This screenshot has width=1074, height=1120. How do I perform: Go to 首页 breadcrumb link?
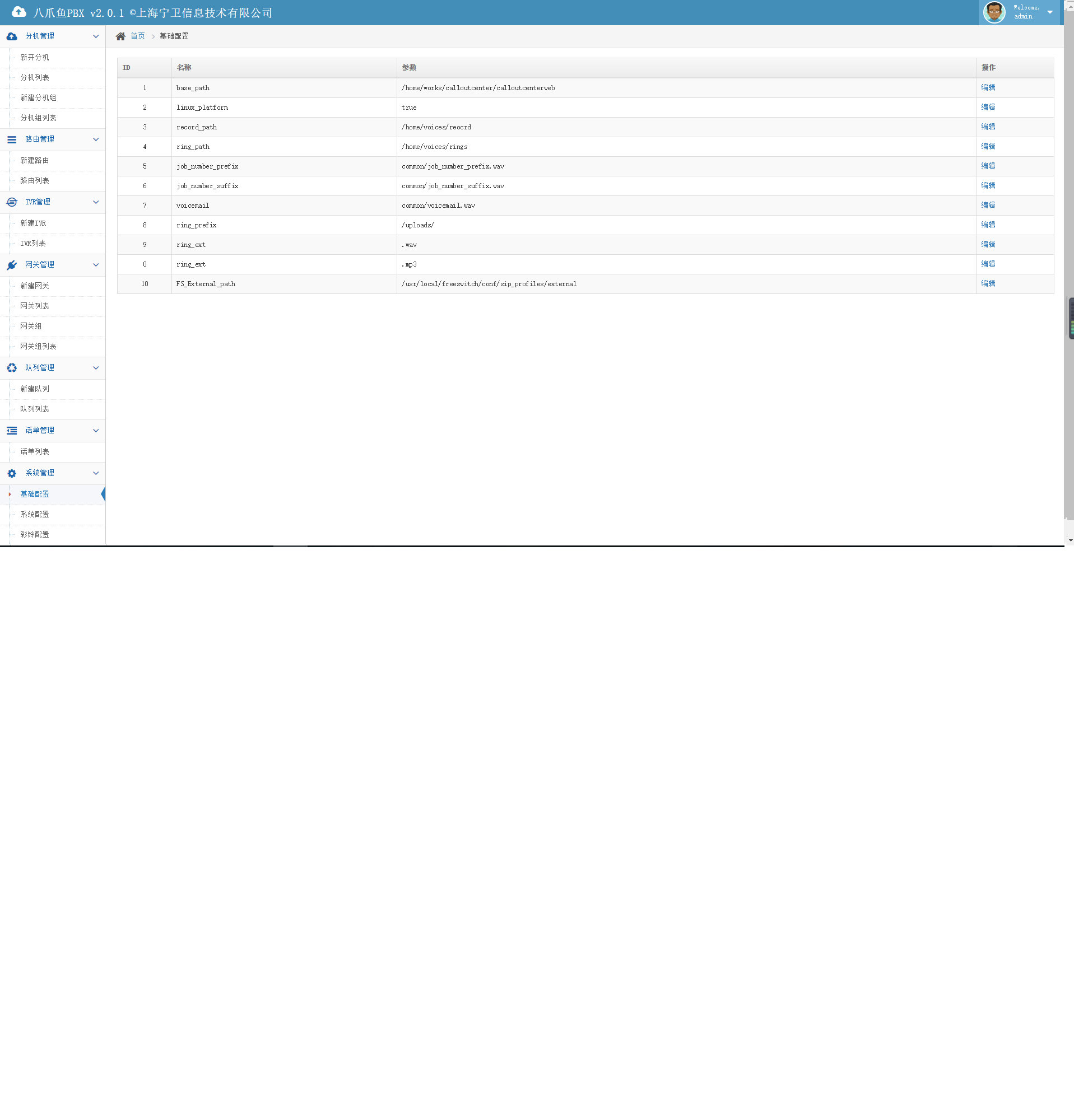(x=138, y=36)
